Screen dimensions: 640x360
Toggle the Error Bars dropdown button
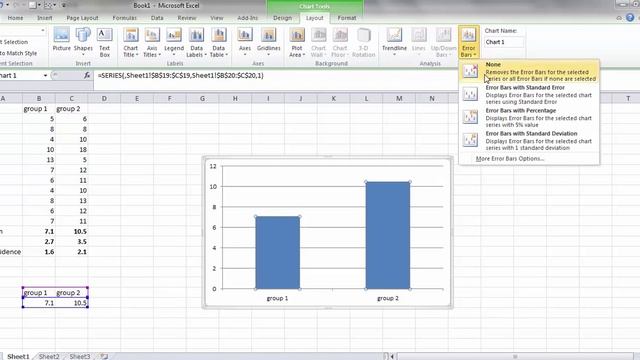[x=469, y=42]
